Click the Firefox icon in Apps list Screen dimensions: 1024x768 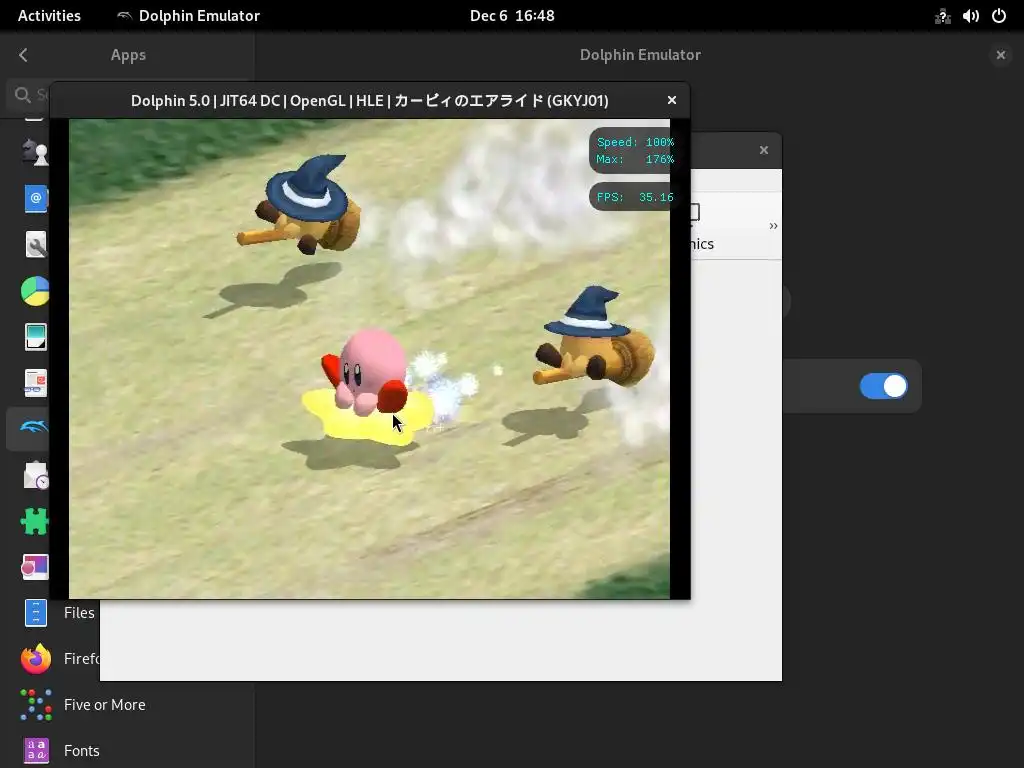pyautogui.click(x=36, y=659)
